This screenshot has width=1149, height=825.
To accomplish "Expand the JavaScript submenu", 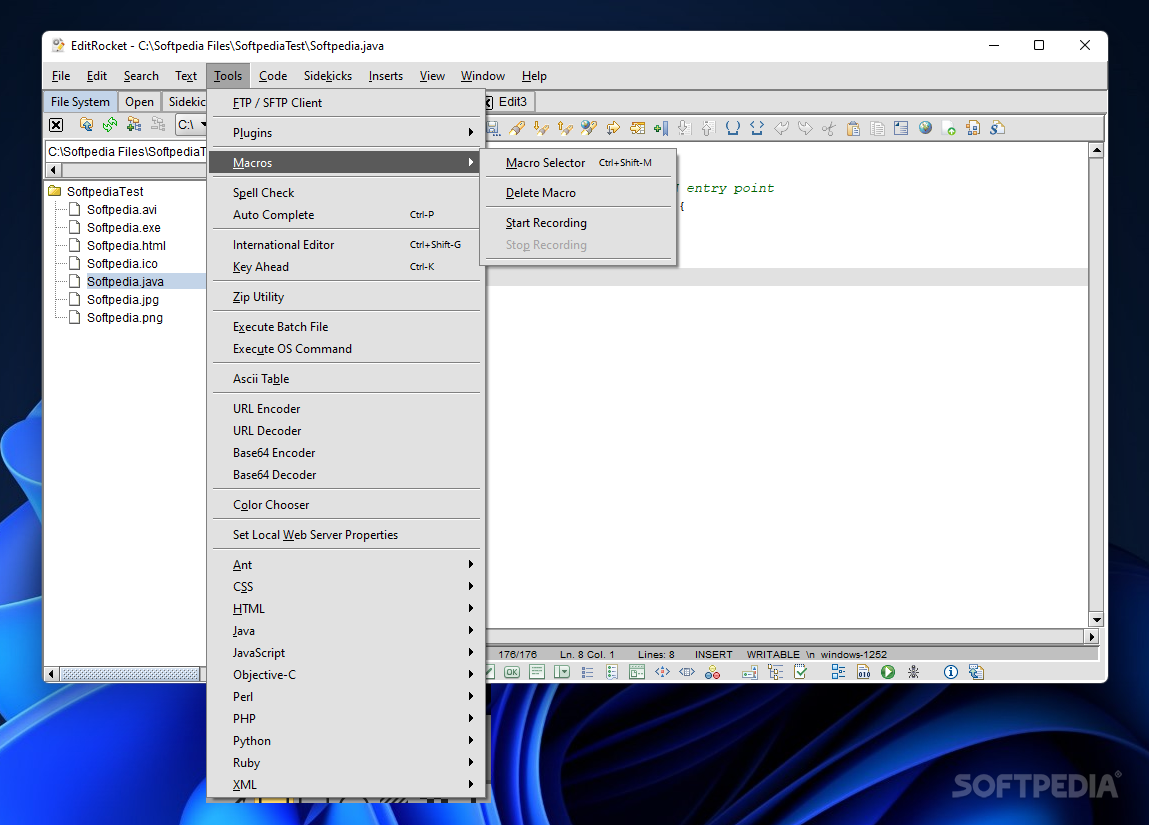I will click(x=344, y=653).
